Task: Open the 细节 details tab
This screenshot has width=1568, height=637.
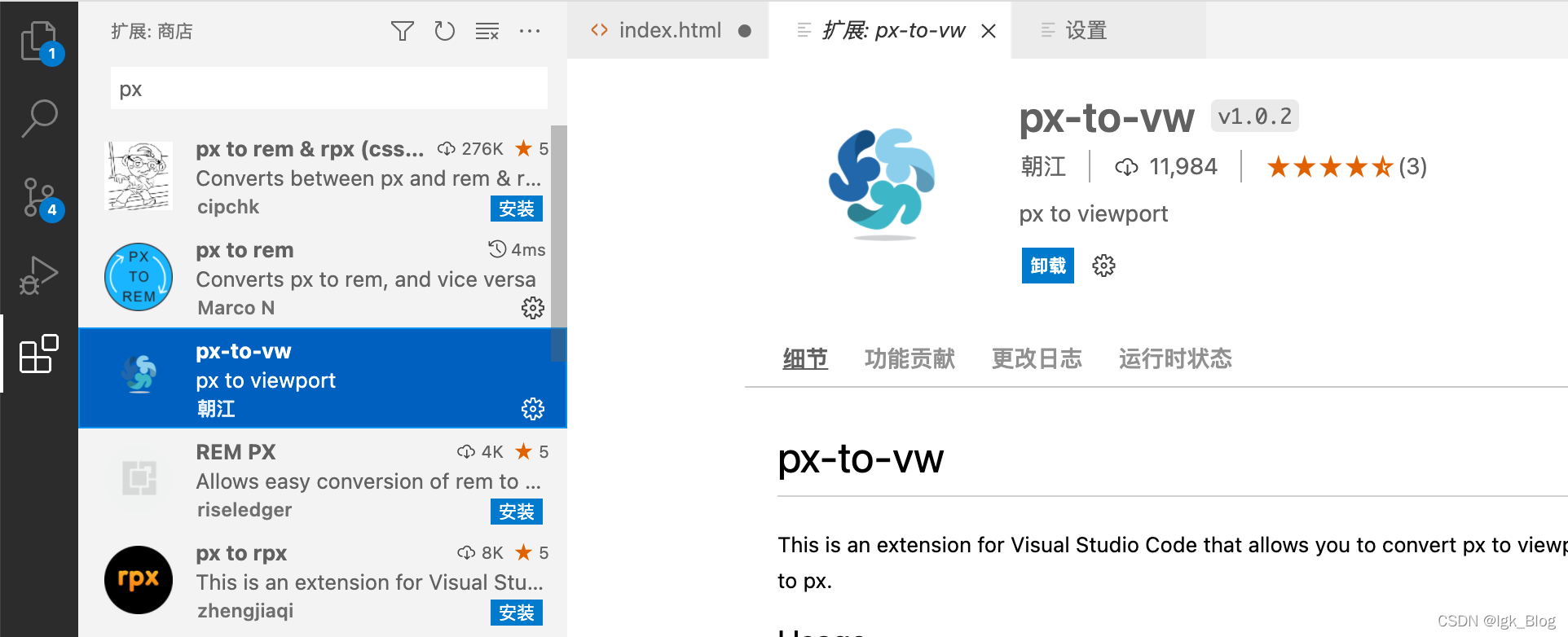Action: click(x=805, y=358)
